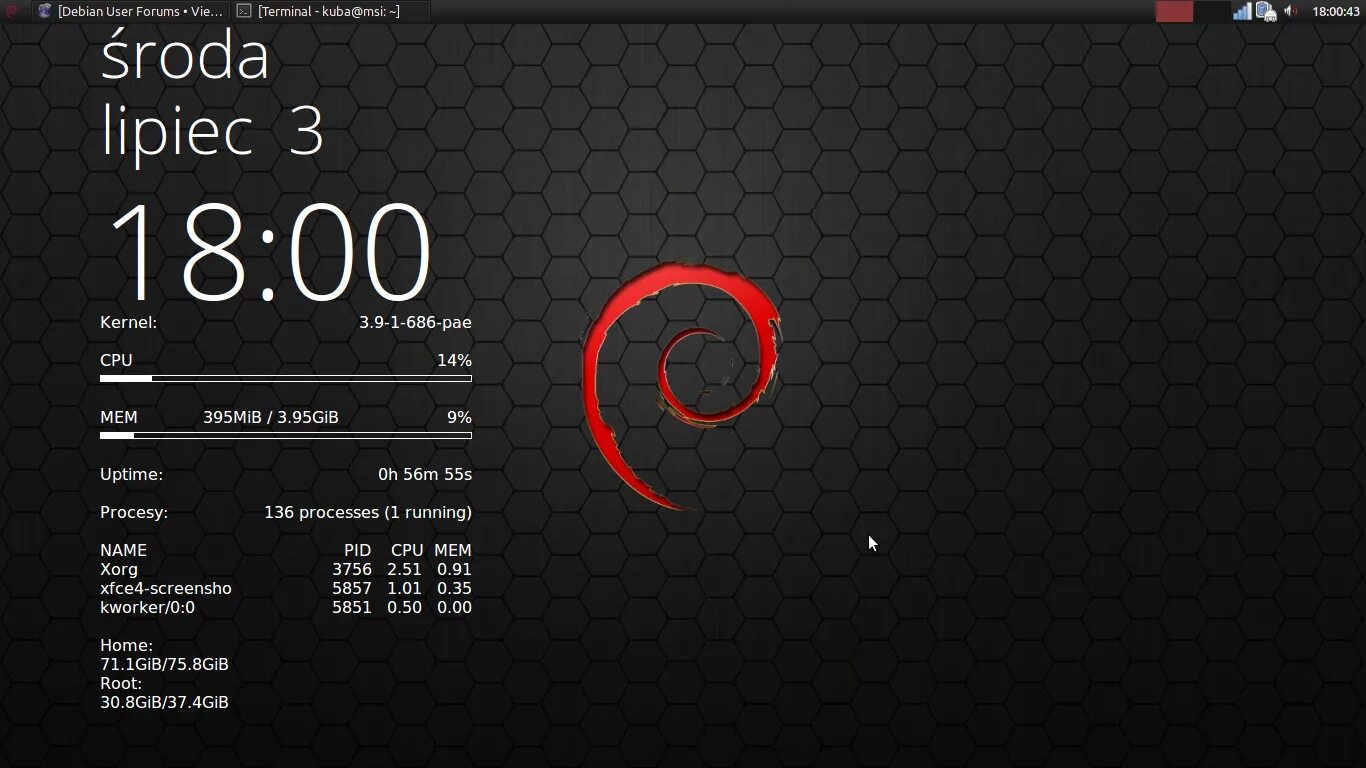1366x768 pixels.
Task: Click uptime value 0h 56m 55s
Action: pyautogui.click(x=425, y=474)
